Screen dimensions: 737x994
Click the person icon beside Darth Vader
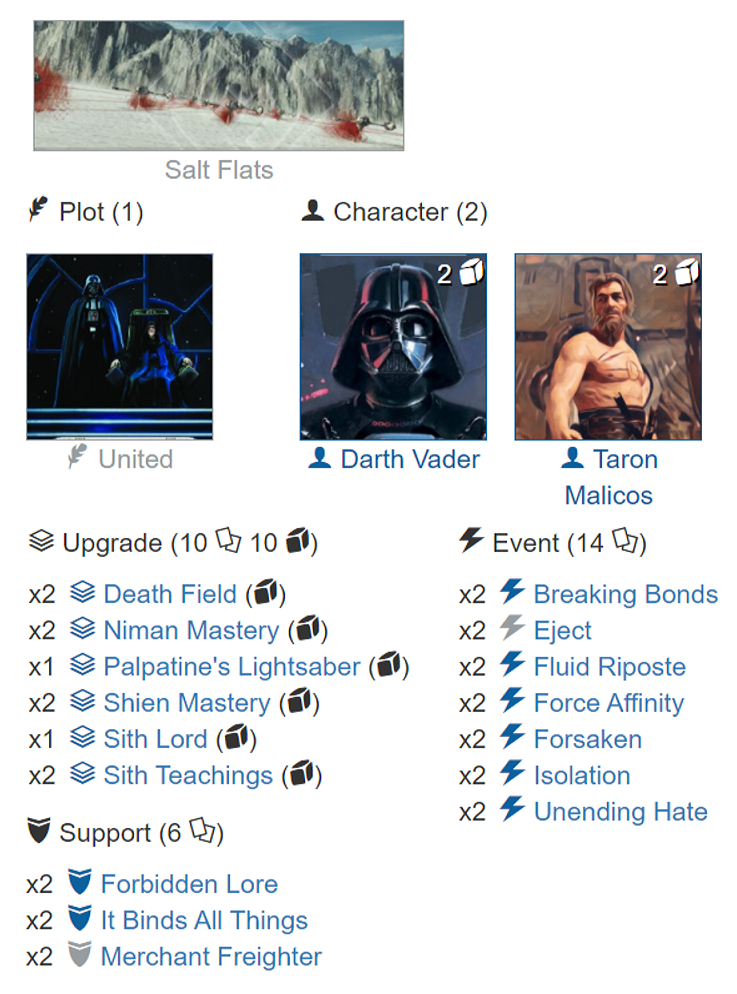[x=319, y=460]
